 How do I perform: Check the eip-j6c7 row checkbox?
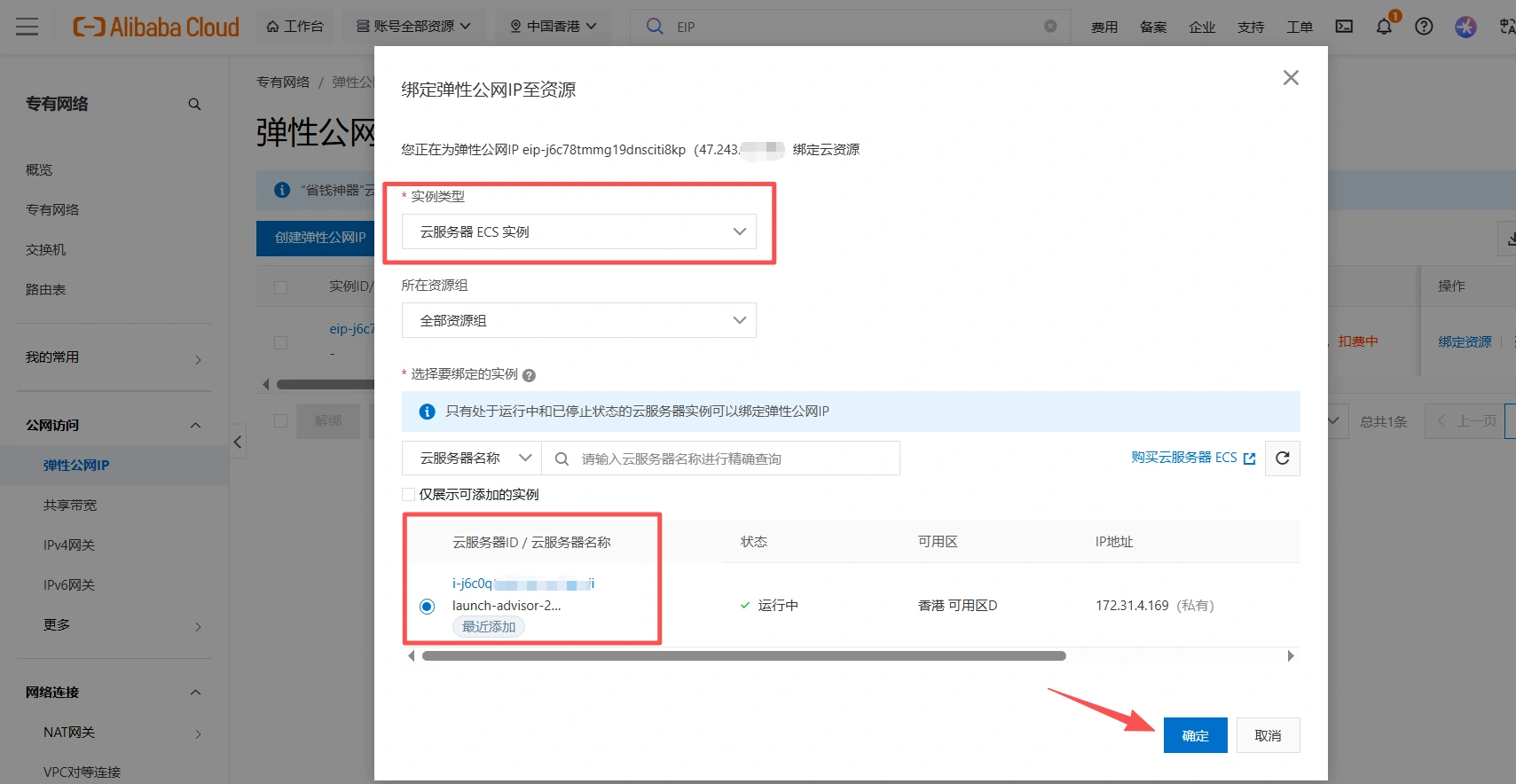[x=281, y=342]
